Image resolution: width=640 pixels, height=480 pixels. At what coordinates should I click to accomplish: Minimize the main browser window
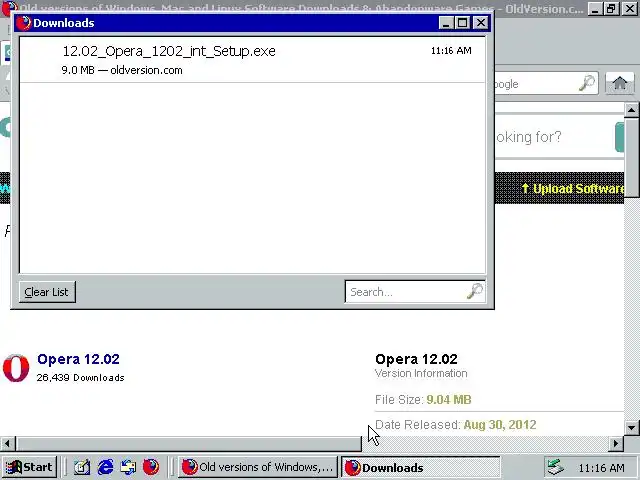595,9
